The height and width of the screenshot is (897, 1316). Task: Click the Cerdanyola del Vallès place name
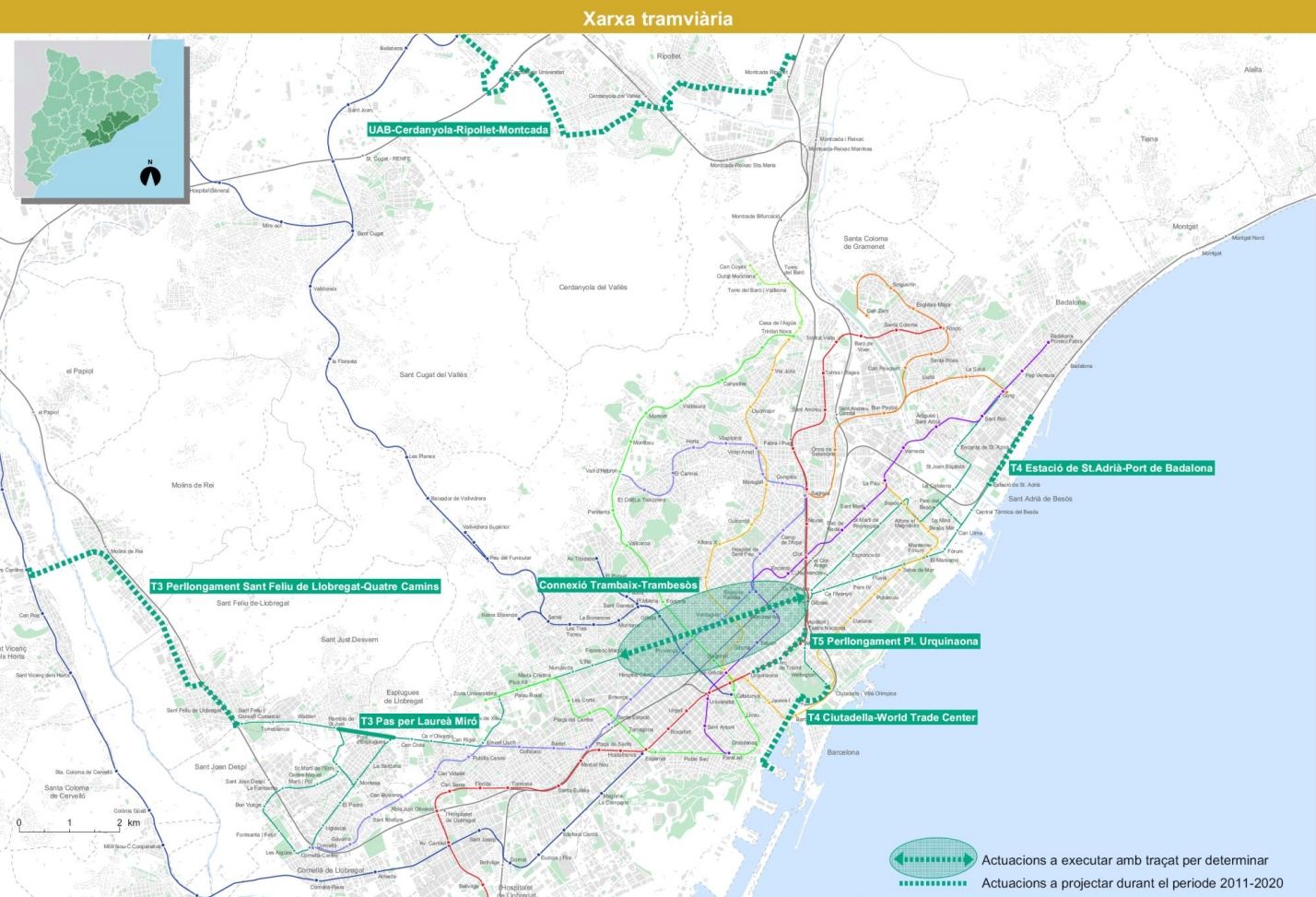593,288
